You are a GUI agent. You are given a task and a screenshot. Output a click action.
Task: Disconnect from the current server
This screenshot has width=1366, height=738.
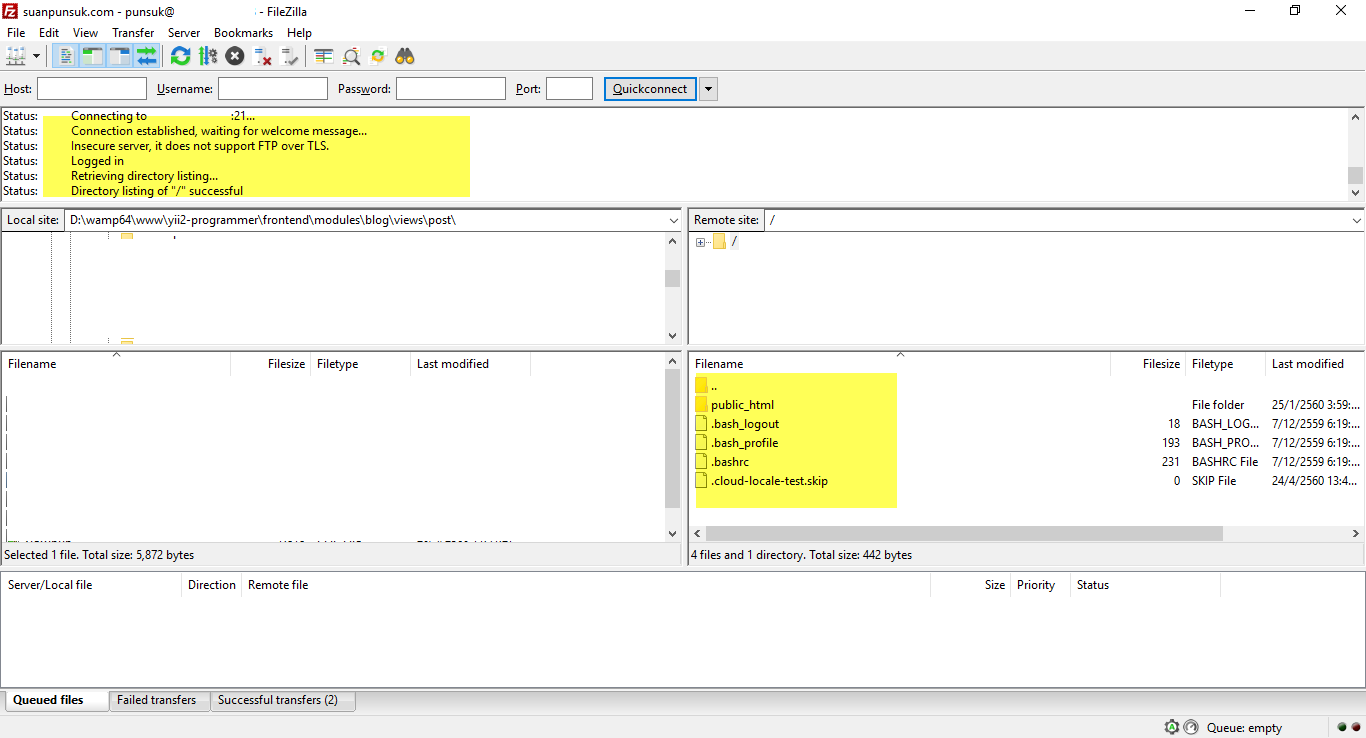click(263, 56)
